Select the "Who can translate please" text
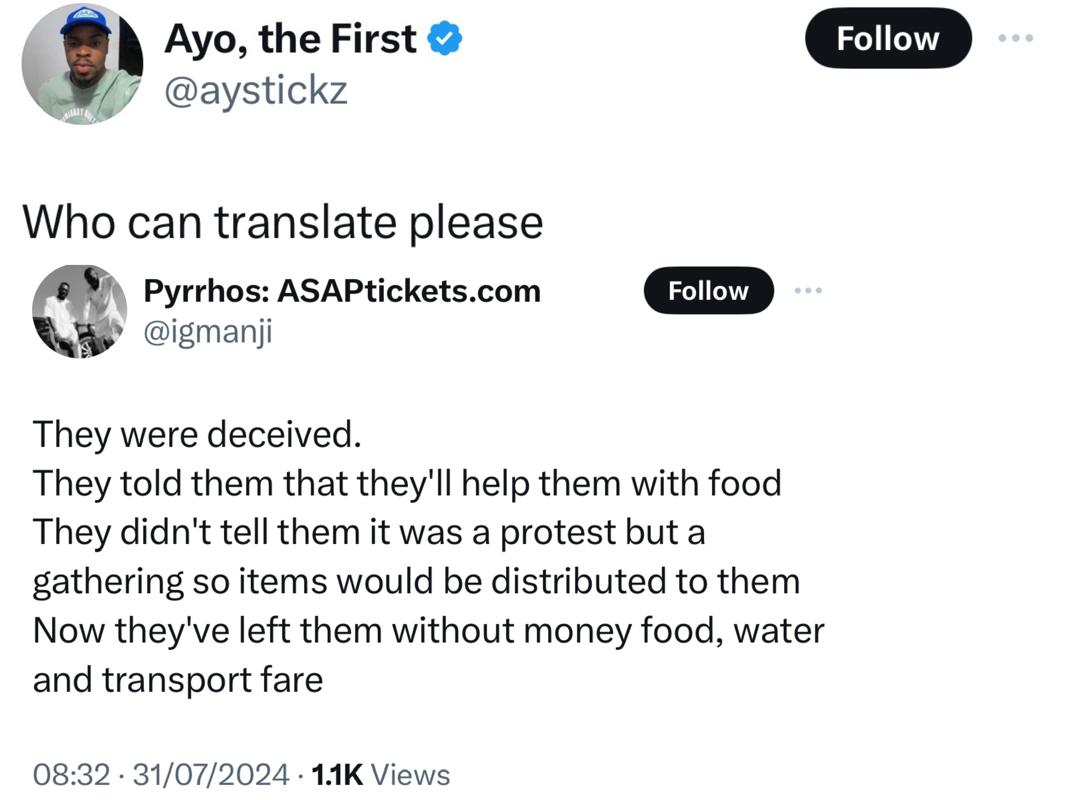This screenshot has width=1080, height=800. pyautogui.click(x=283, y=222)
